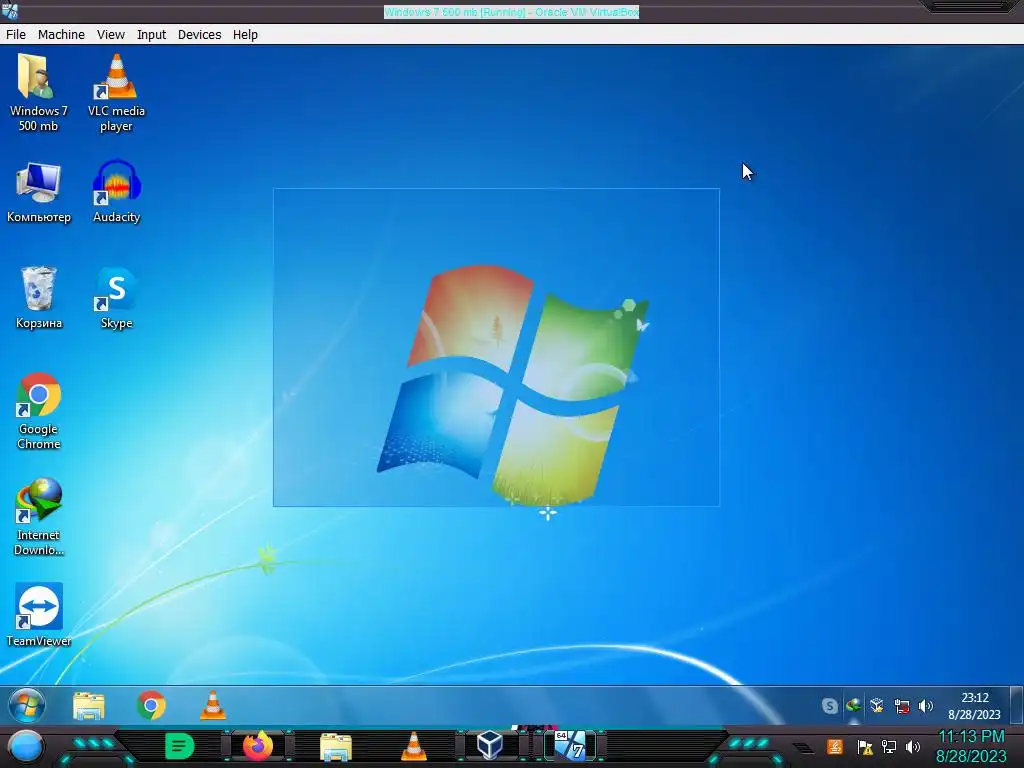Open the host Start orb button

25,747
